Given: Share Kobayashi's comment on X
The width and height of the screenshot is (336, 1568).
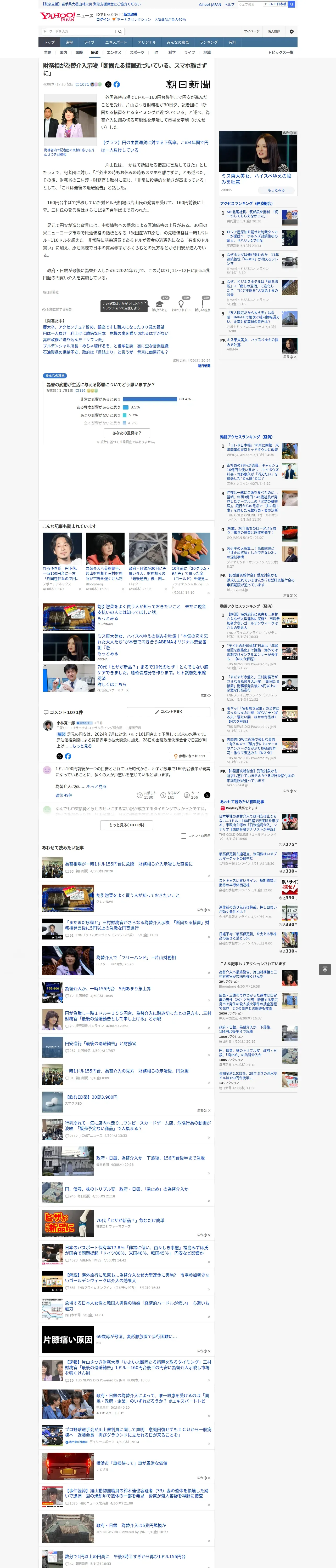Looking at the screenshot, I should point(60,757).
